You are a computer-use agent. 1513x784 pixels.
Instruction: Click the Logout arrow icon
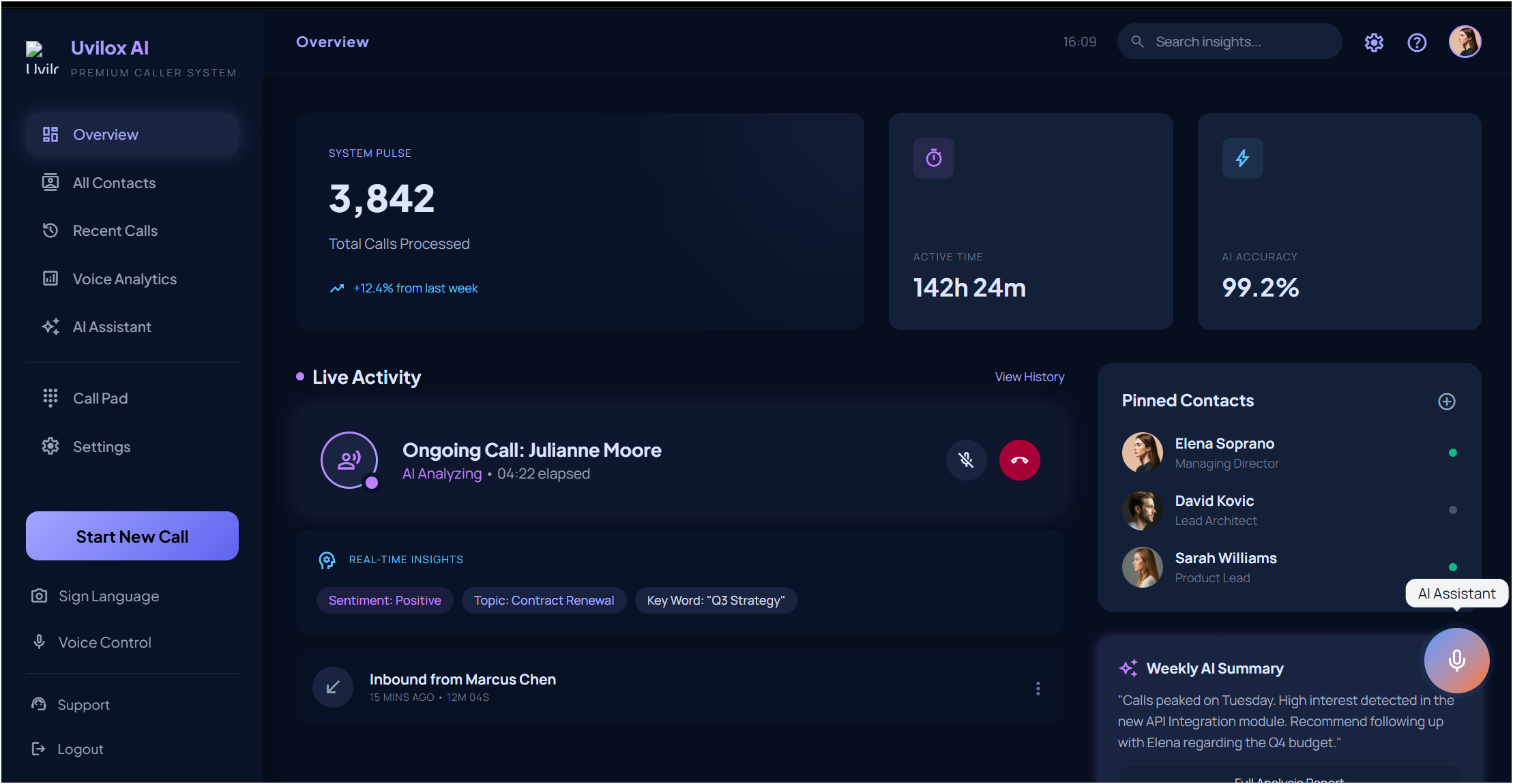[39, 749]
